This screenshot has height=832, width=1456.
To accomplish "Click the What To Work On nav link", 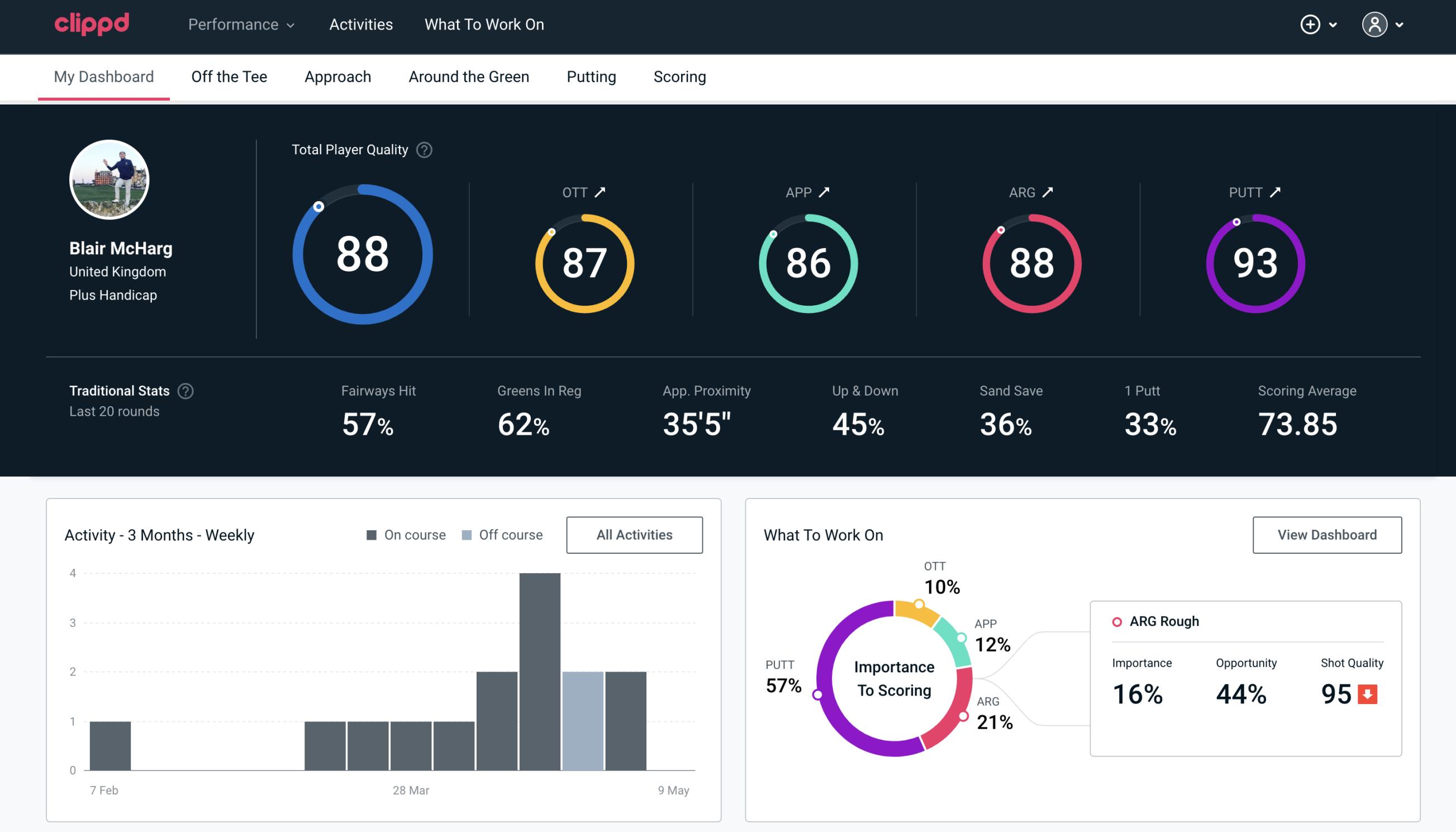I will 483,25.
